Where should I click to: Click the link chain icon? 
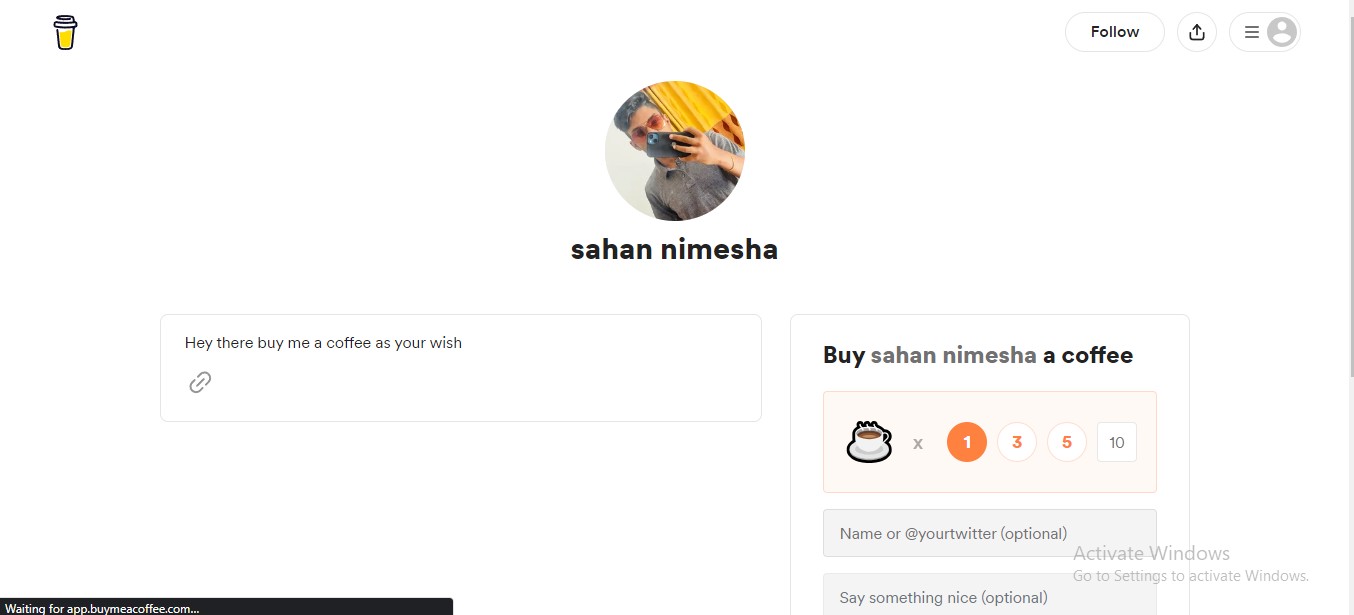point(200,382)
